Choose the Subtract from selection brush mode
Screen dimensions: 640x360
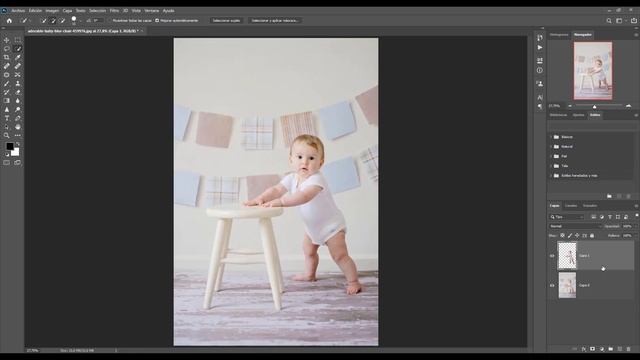[62, 20]
